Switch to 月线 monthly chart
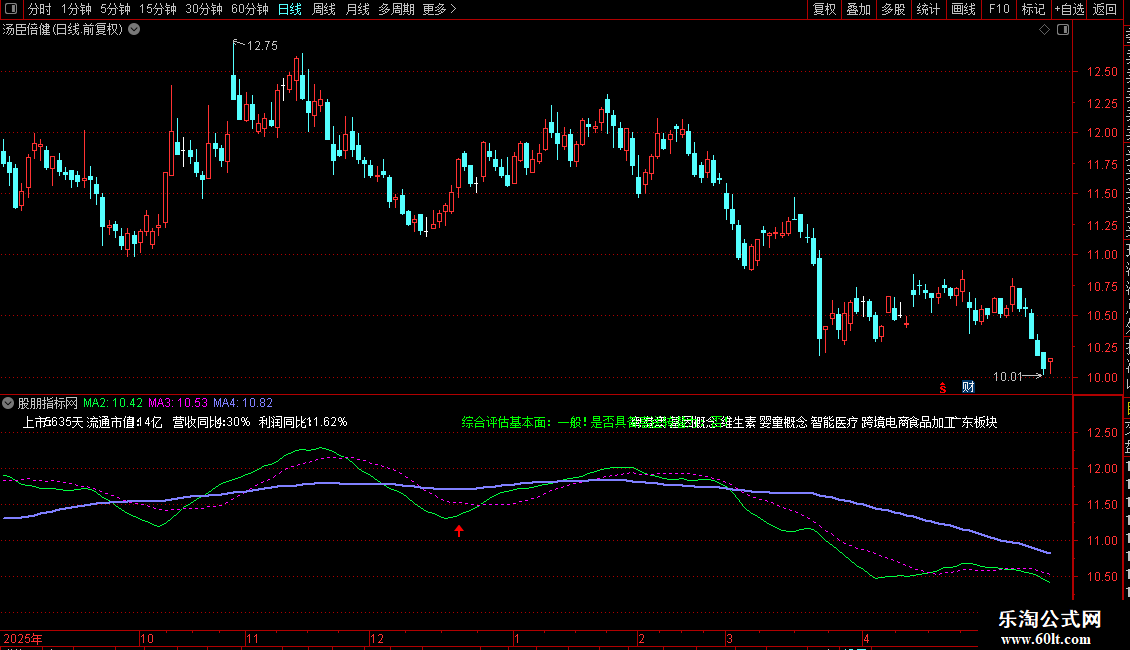Viewport: 1130px width, 650px height. click(x=357, y=9)
